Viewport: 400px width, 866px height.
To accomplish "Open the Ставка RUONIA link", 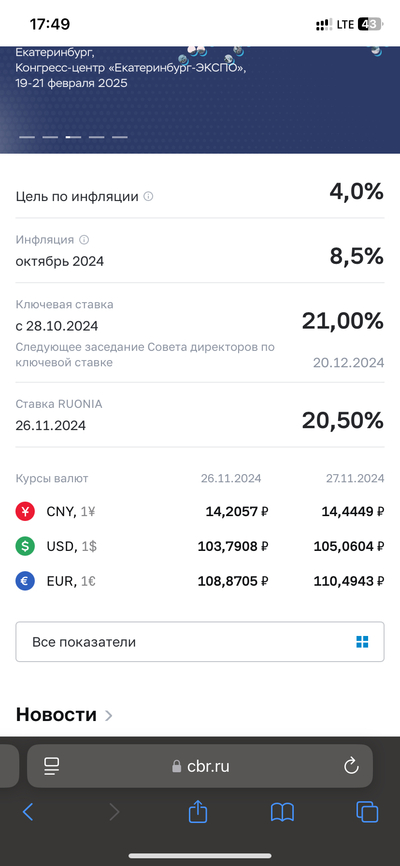I will point(59,404).
